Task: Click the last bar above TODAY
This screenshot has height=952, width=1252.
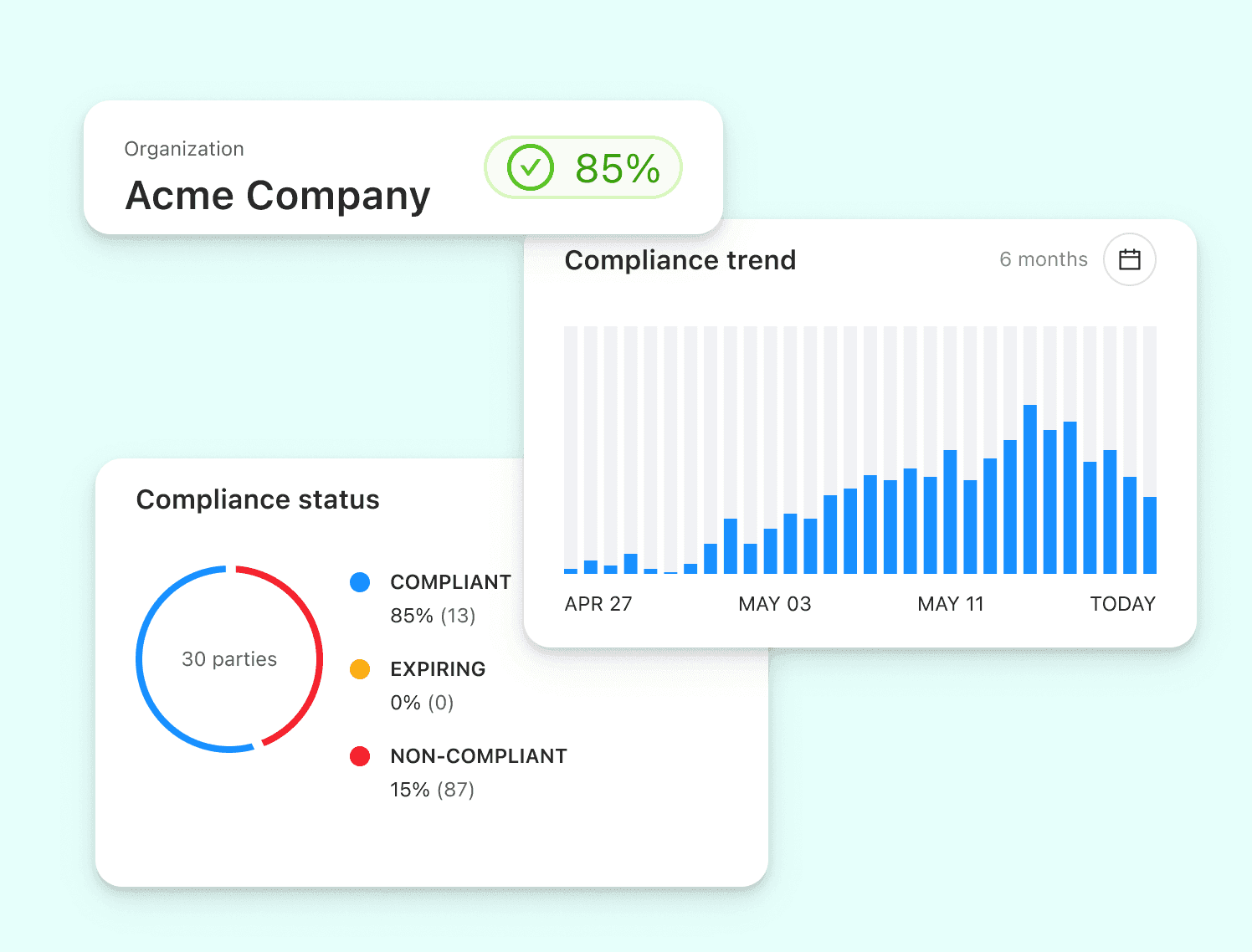Action: [x=1150, y=535]
